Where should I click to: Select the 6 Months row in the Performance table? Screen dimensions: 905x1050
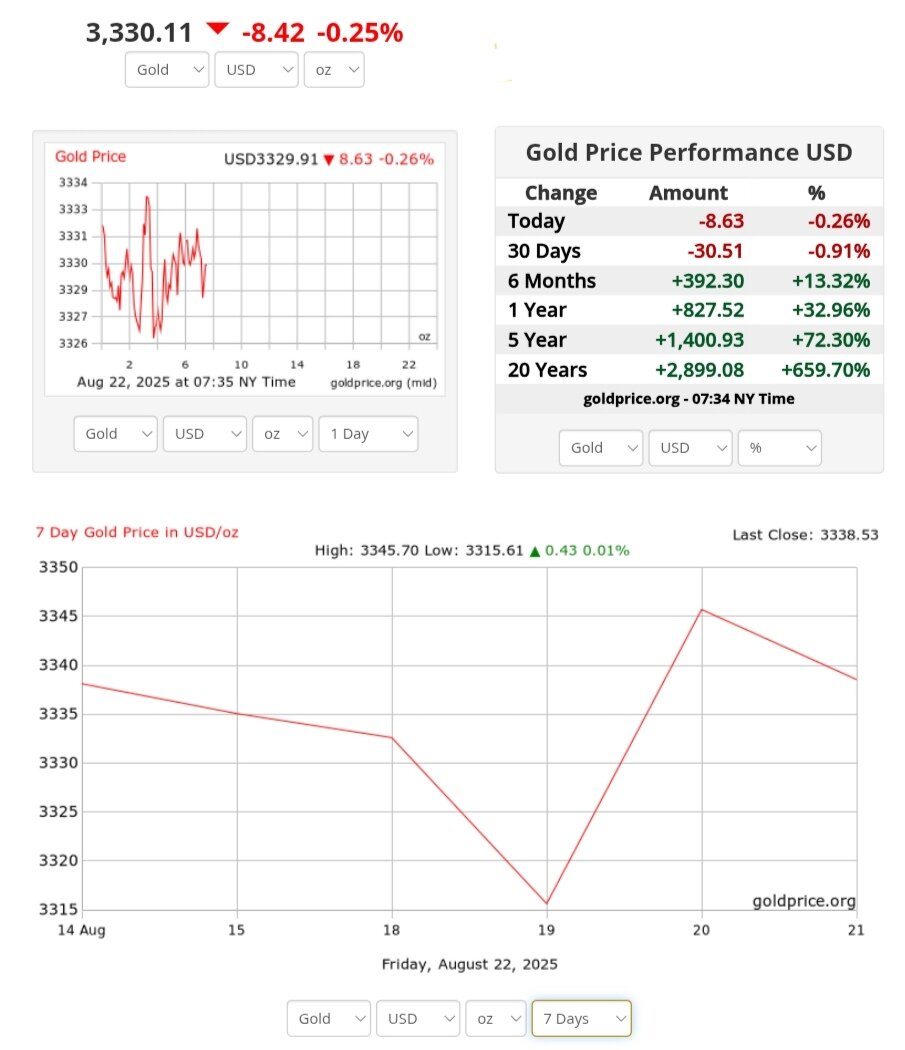(x=688, y=281)
